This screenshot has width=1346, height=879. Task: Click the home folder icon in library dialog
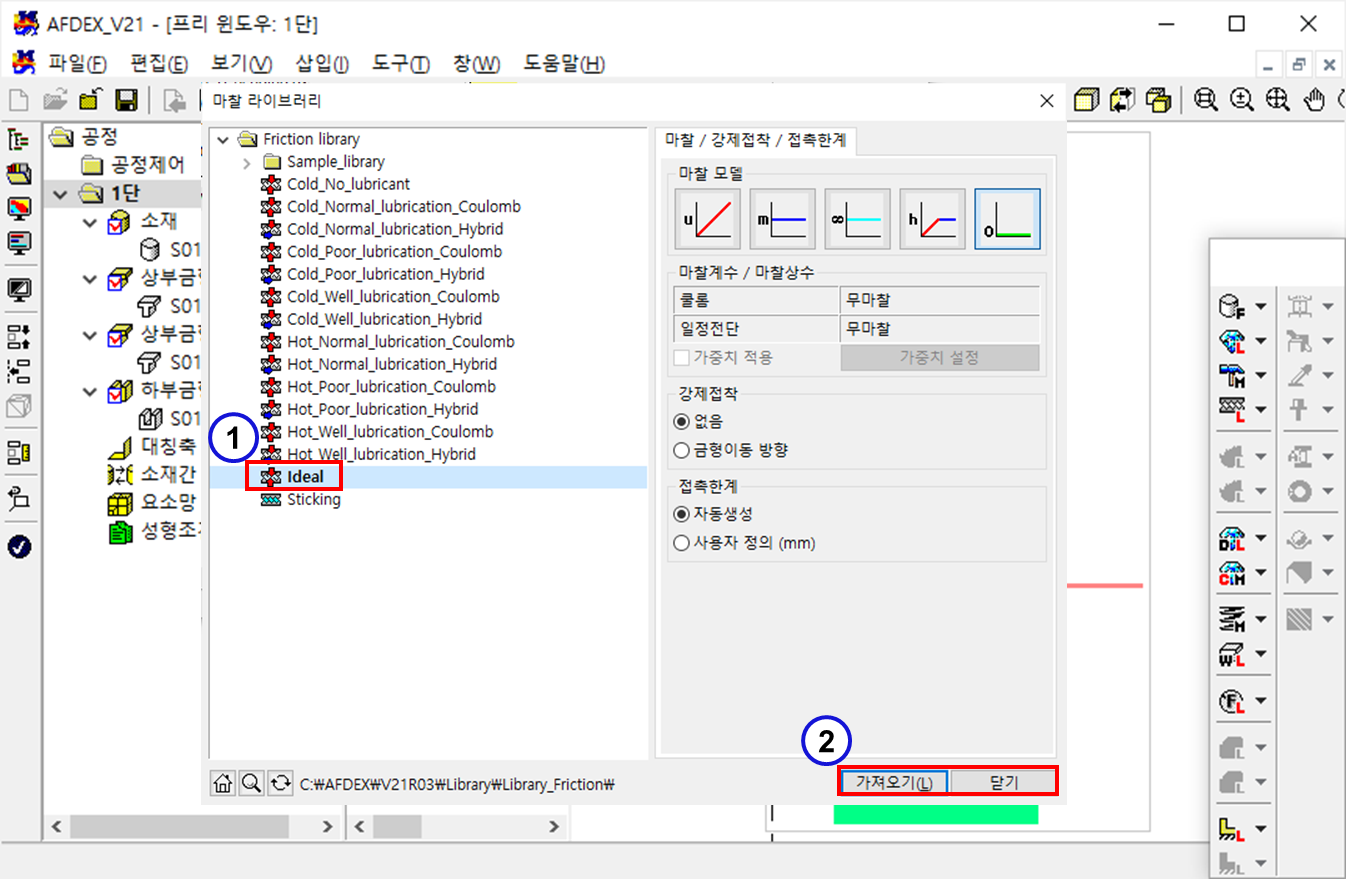pyautogui.click(x=223, y=784)
